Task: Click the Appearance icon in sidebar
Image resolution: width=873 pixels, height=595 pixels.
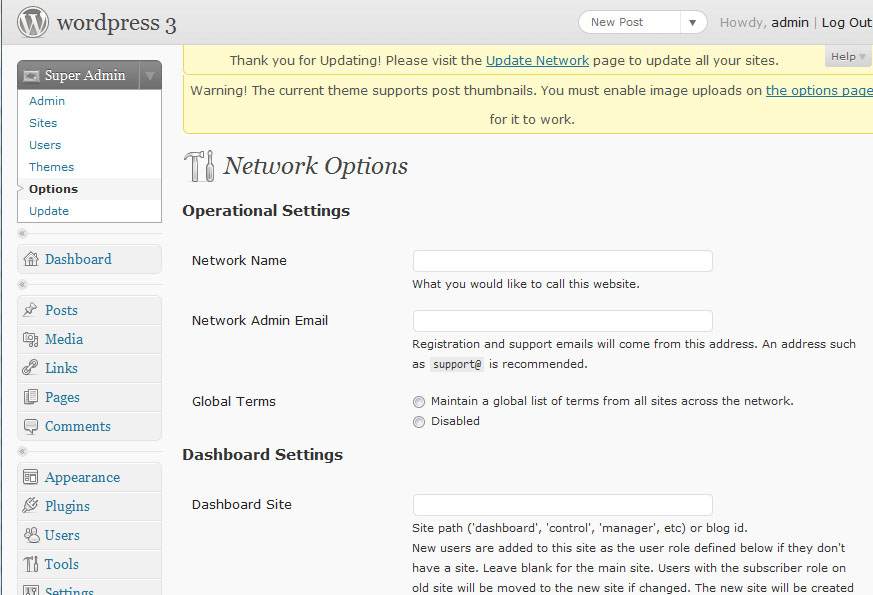Action: (30, 477)
